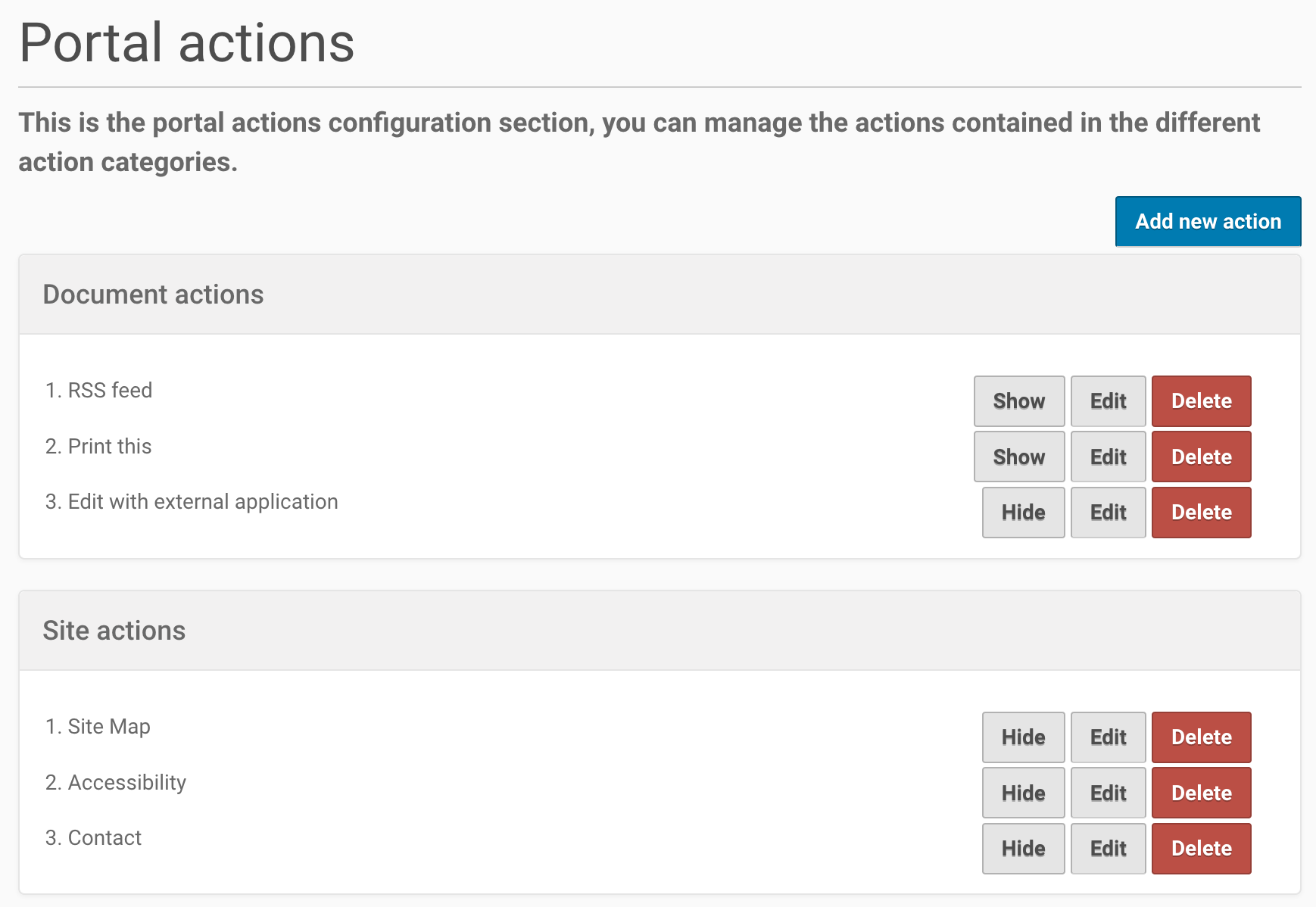Show the Print this action

pos(1018,457)
